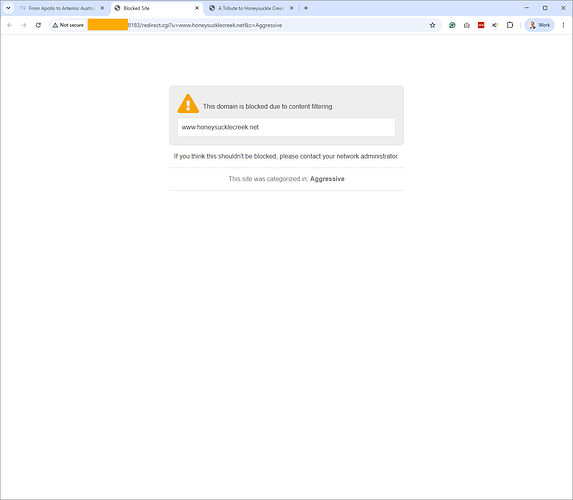Reload the blocked page
This screenshot has height=500, width=573.
point(38,25)
